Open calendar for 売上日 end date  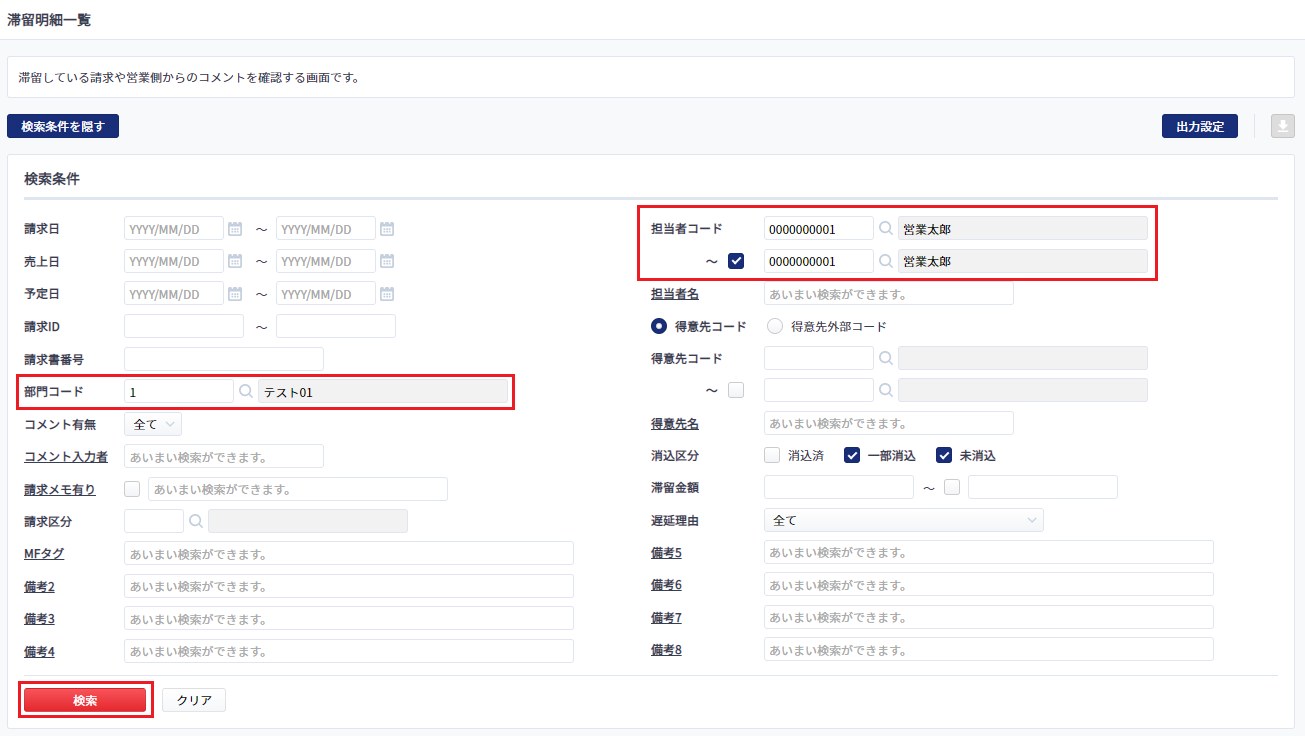(x=387, y=261)
